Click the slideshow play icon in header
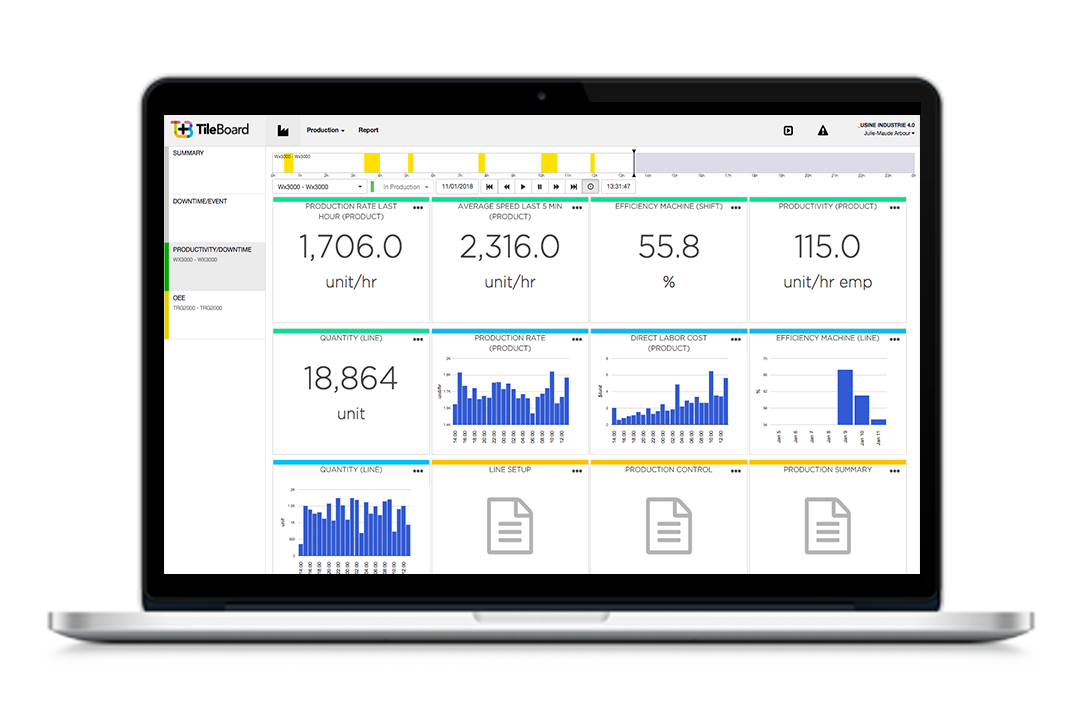Image resolution: width=1081 pixels, height=712 pixels. [x=788, y=130]
